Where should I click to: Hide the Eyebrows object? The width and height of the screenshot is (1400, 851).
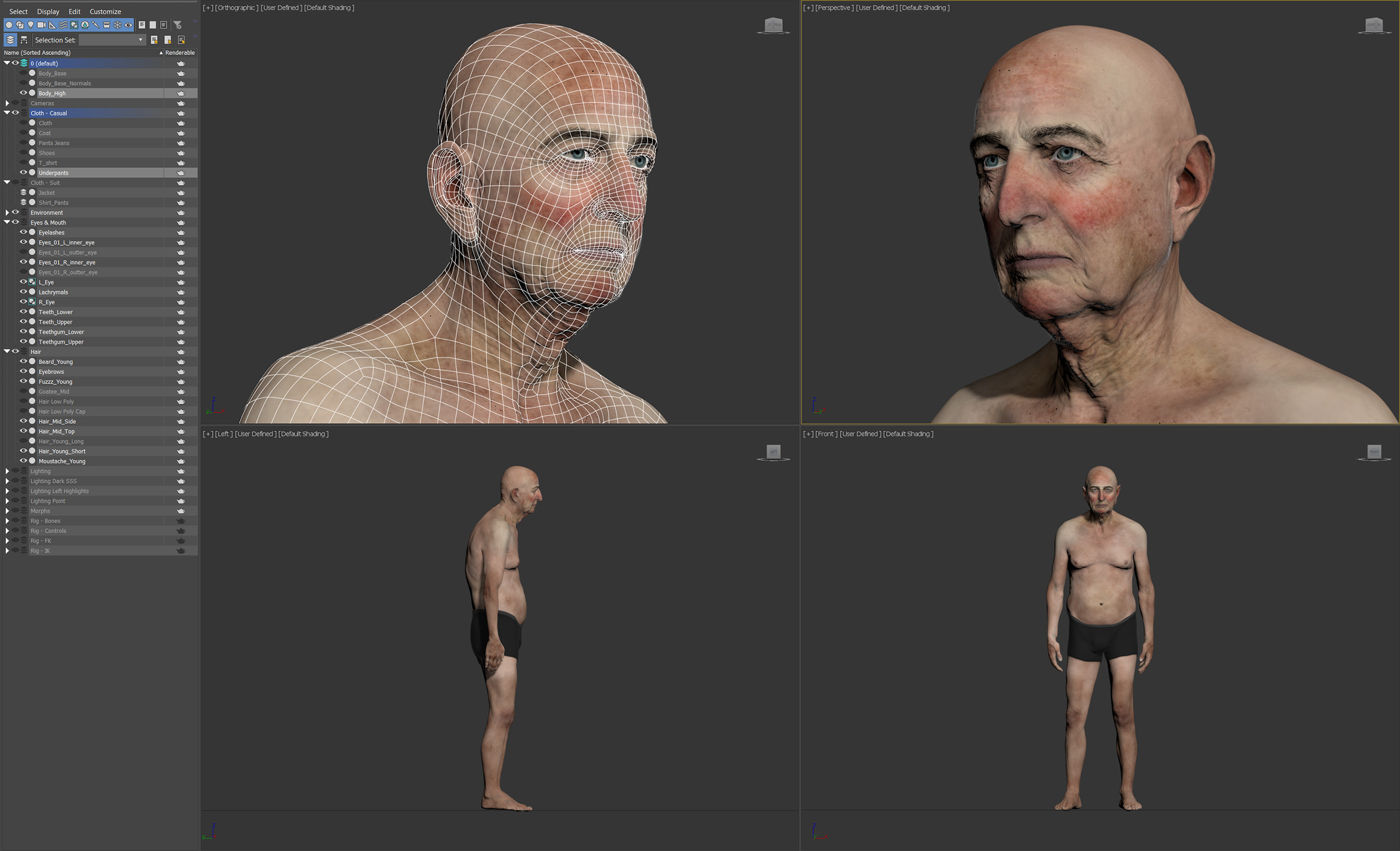pos(24,371)
